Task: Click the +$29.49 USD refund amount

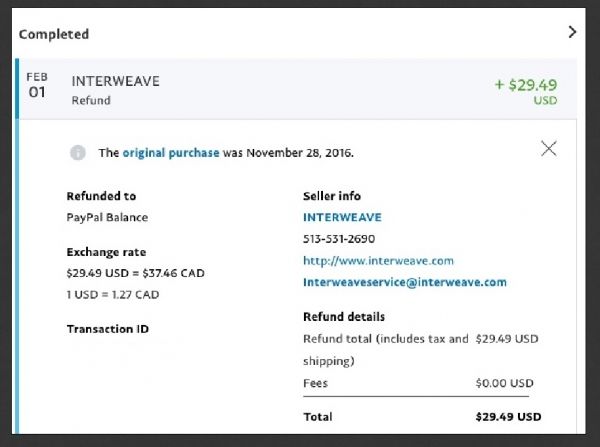Action: [526, 91]
